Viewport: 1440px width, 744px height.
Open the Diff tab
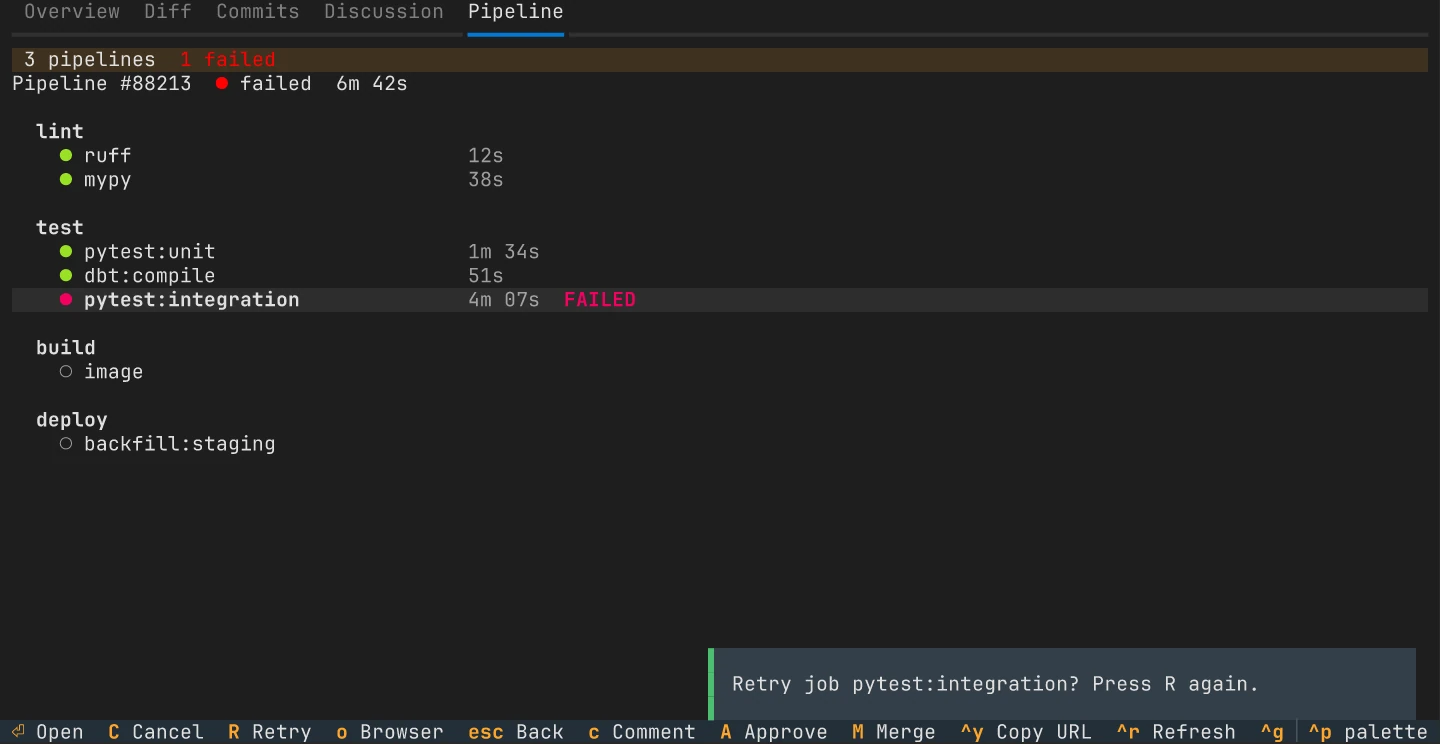[168, 12]
